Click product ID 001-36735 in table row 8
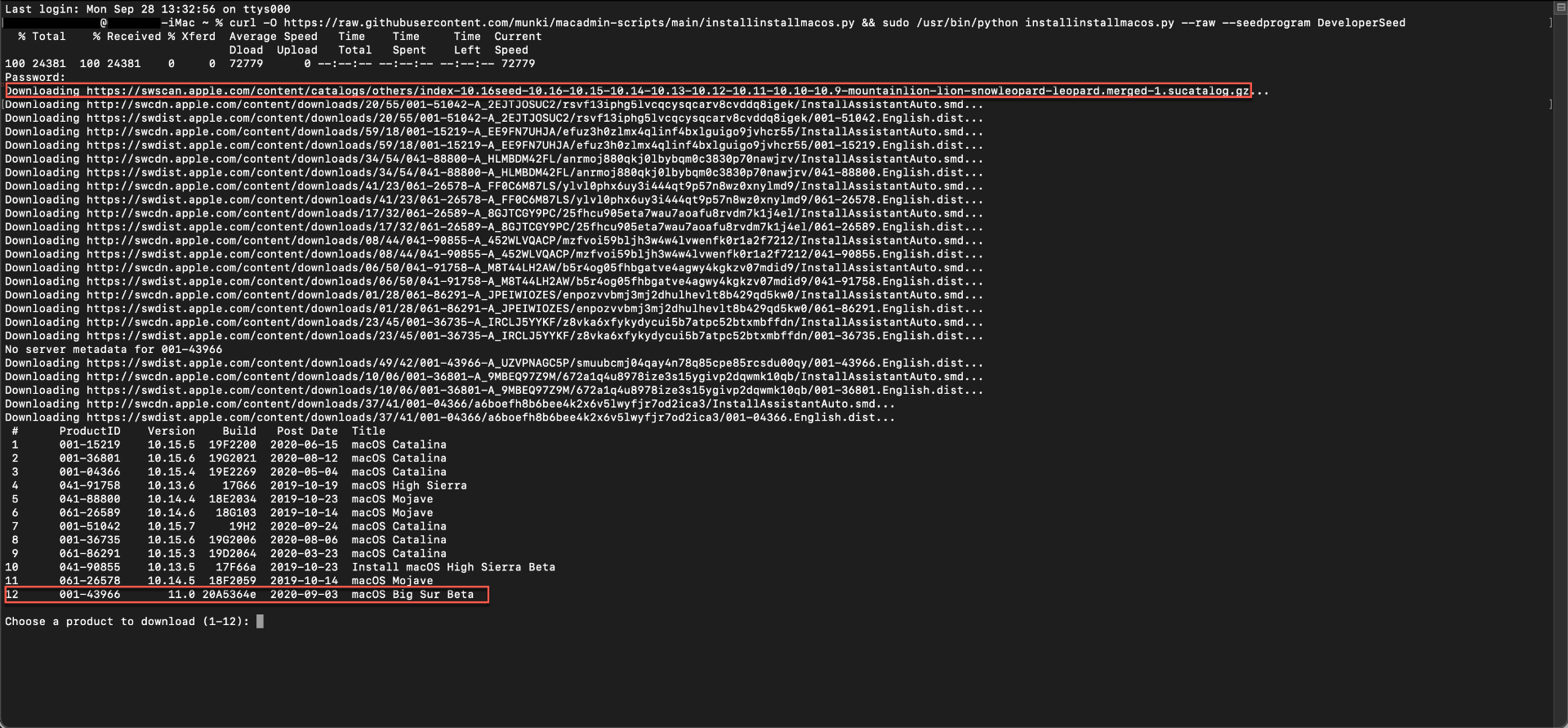The image size is (1568, 728). 90,540
